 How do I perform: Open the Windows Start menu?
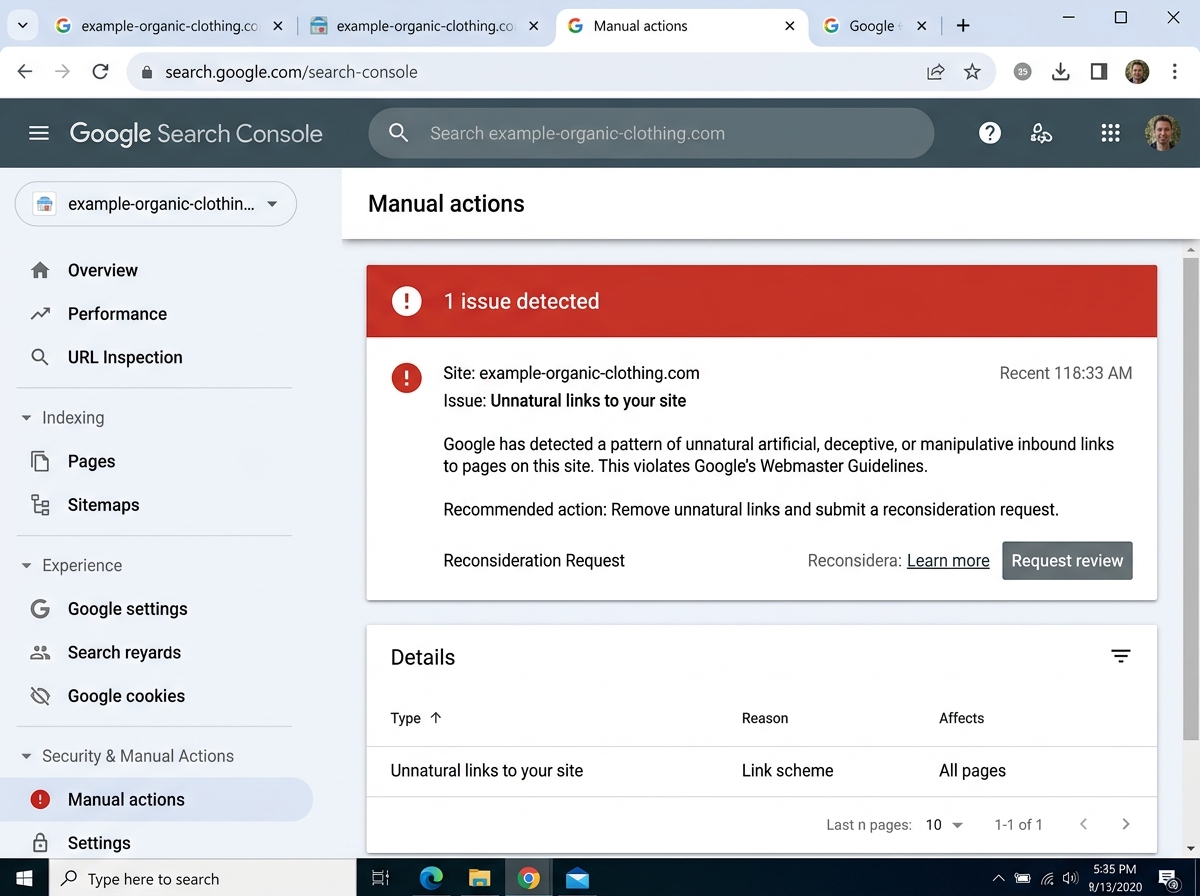(x=25, y=878)
